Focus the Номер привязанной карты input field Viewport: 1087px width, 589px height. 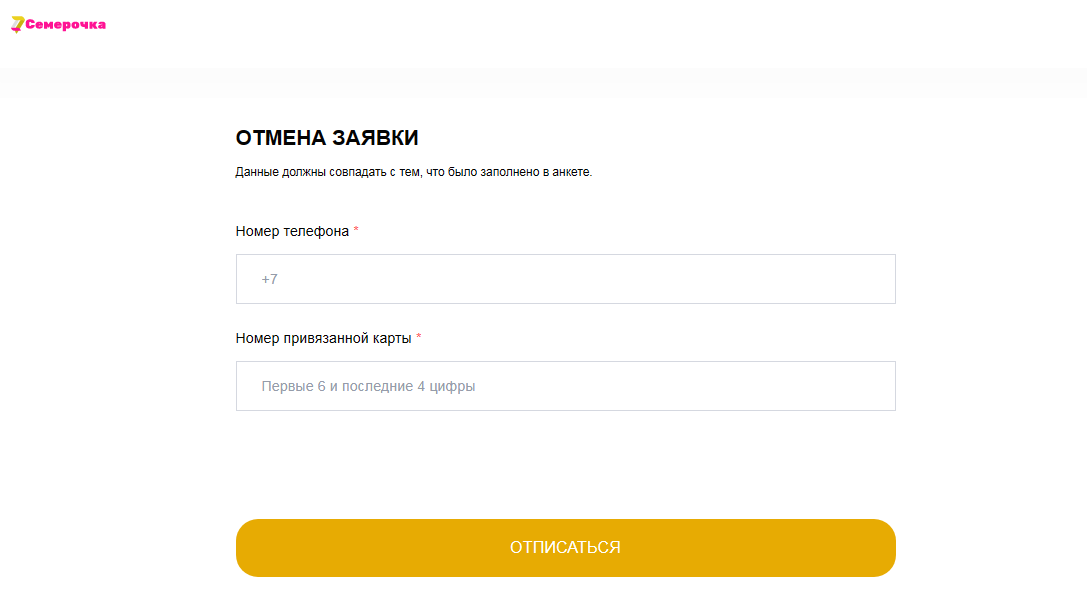click(566, 386)
